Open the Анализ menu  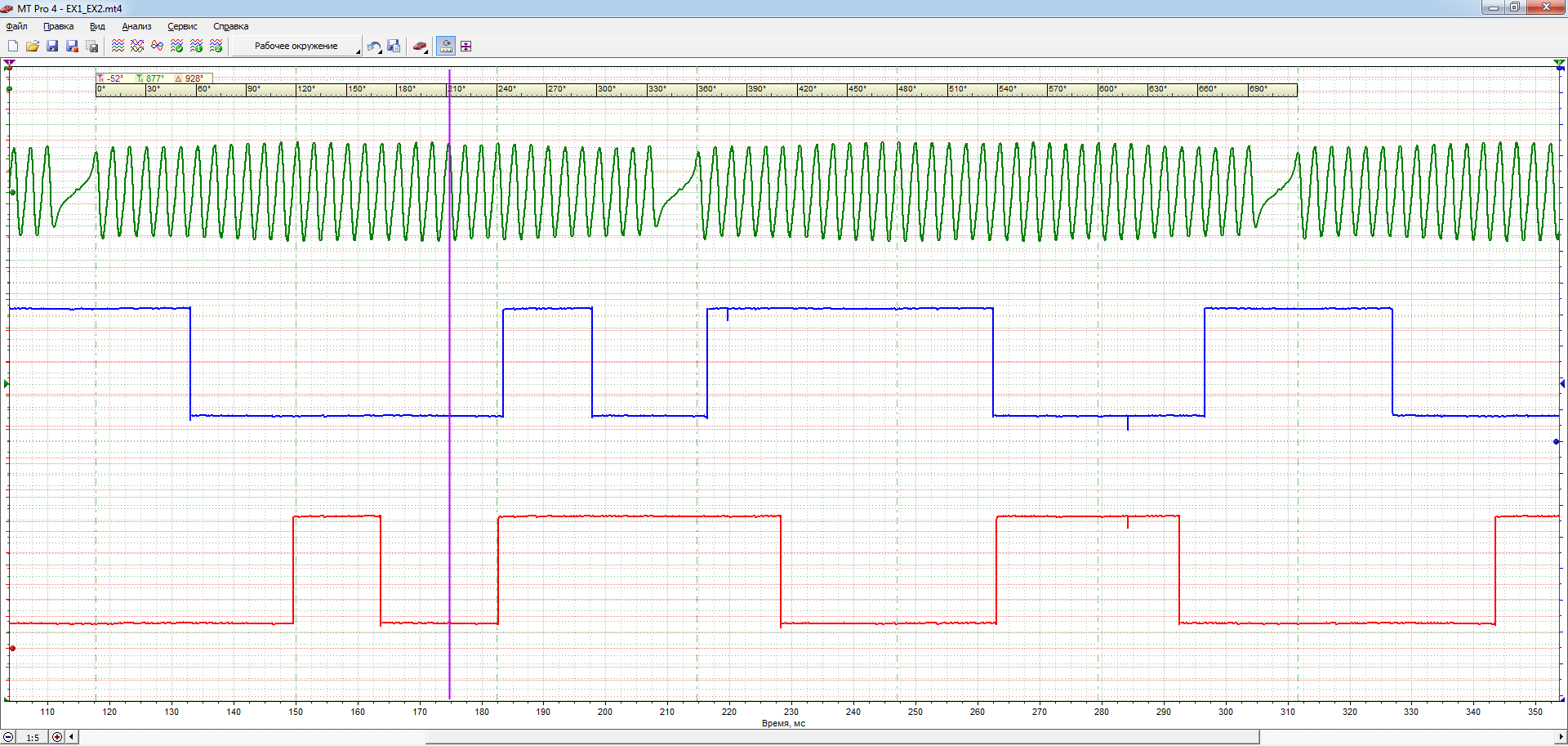click(136, 26)
